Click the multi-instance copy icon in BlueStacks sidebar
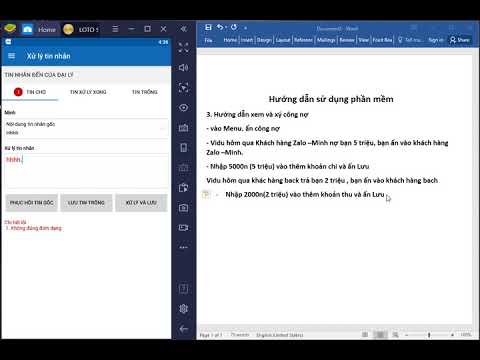Screen dimensions: 480x360 point(184,188)
